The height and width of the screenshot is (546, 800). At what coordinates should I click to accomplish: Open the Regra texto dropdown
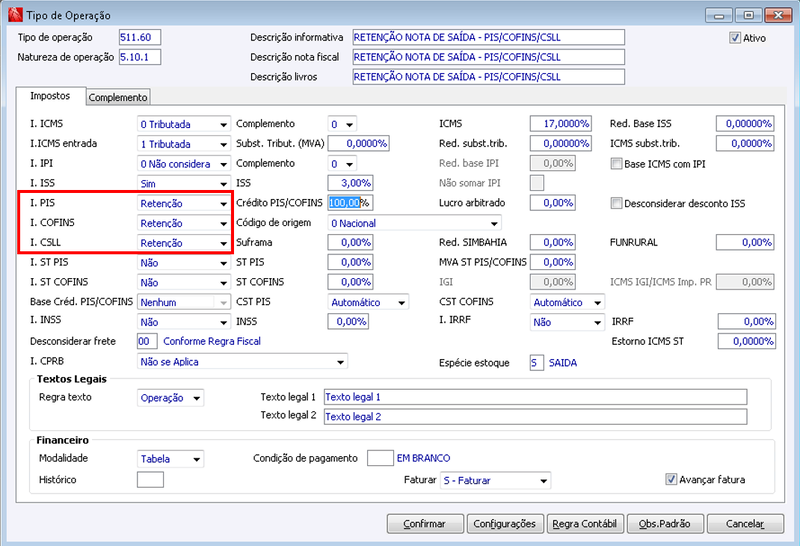click(170, 398)
